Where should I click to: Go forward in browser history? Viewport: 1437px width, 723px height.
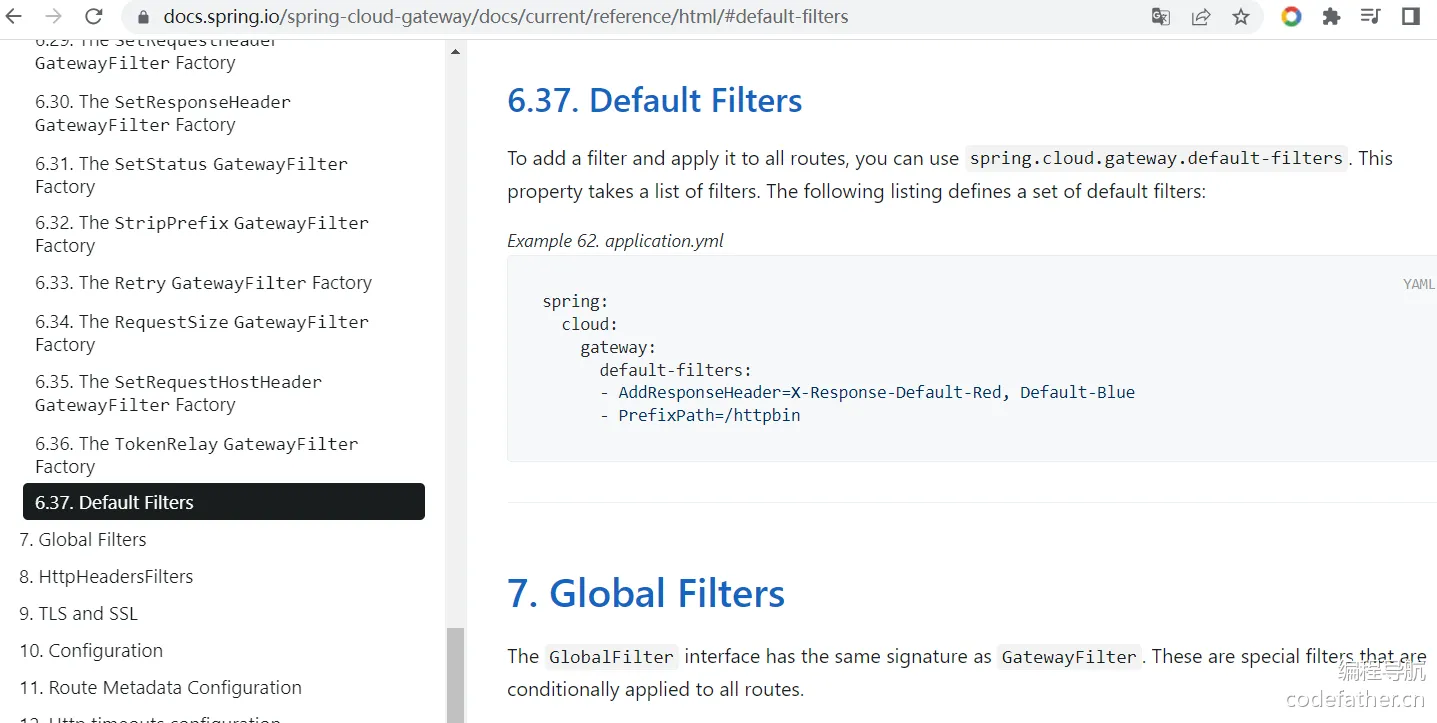(x=54, y=17)
